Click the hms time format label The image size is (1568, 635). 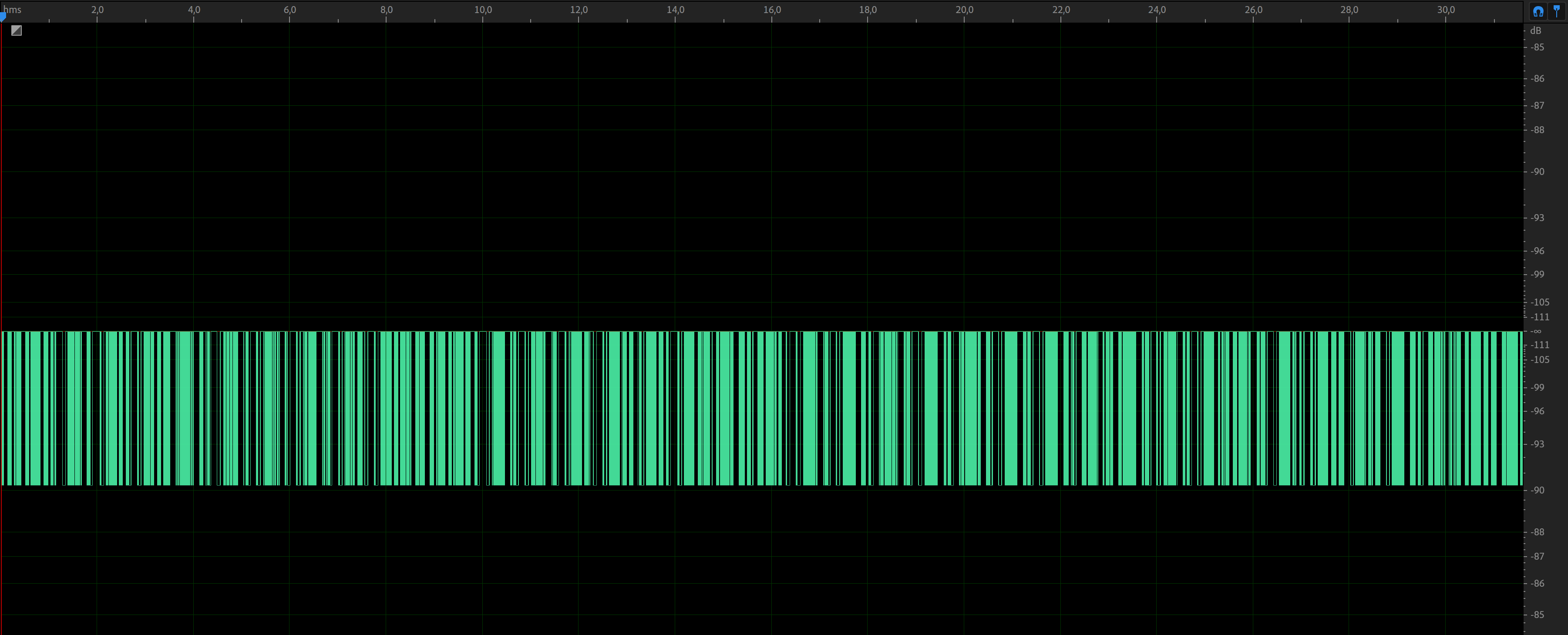point(13,10)
